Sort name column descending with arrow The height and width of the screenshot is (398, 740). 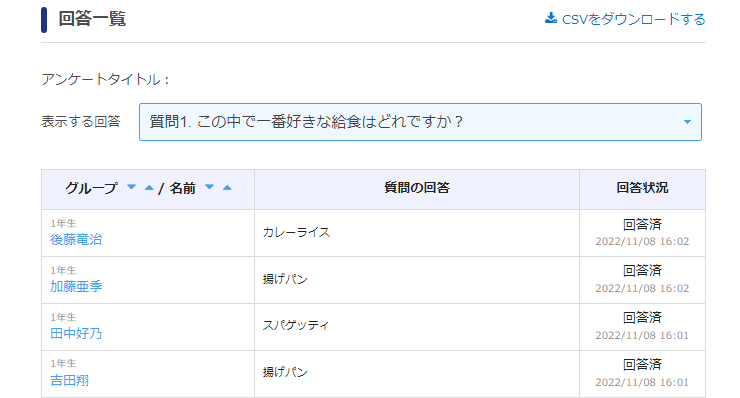pyautogui.click(x=210, y=187)
